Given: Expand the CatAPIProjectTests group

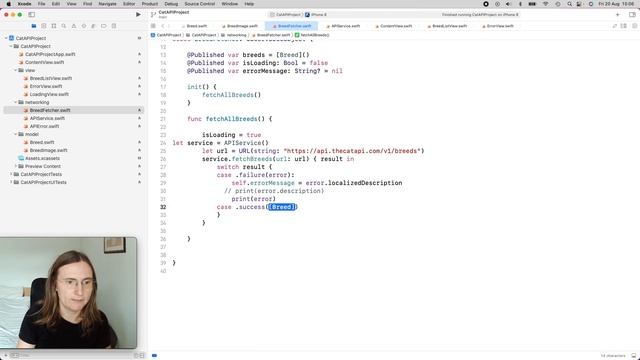Looking at the screenshot, I should [11, 174].
